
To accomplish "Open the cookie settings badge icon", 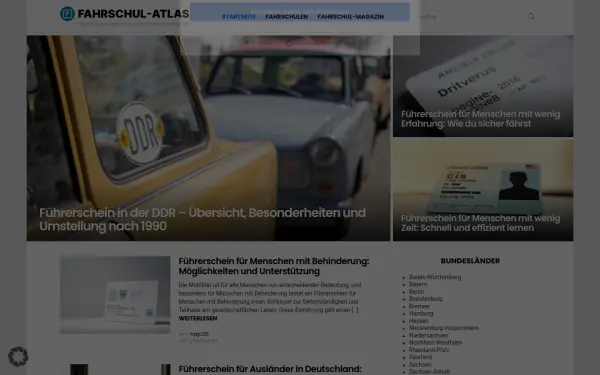I will point(18,356).
